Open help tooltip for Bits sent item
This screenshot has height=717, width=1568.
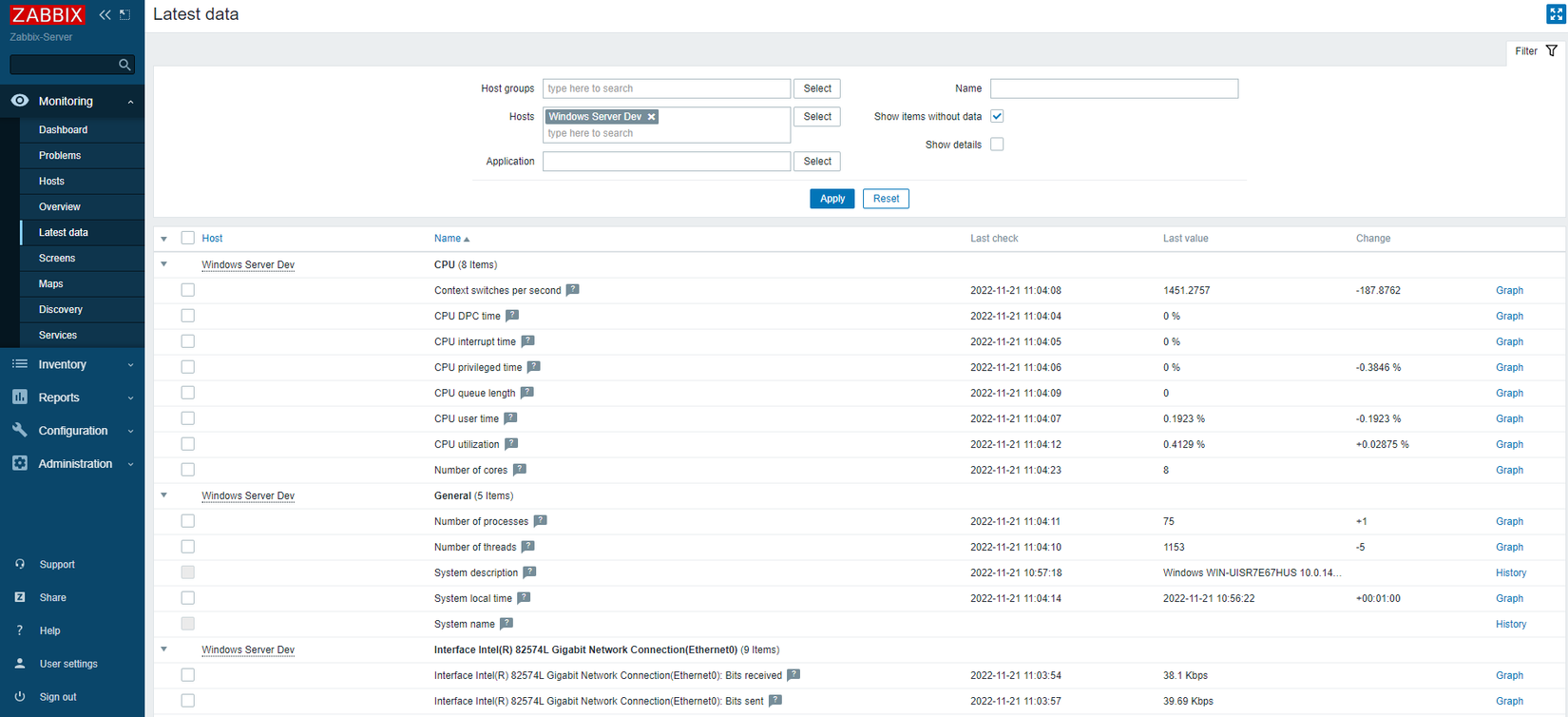[775, 701]
